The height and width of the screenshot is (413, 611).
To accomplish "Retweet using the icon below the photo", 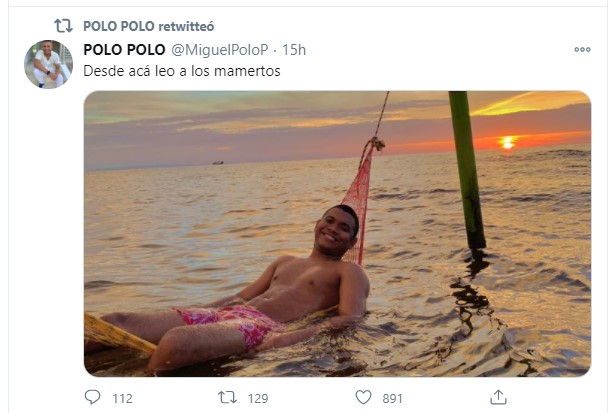I will [227, 397].
